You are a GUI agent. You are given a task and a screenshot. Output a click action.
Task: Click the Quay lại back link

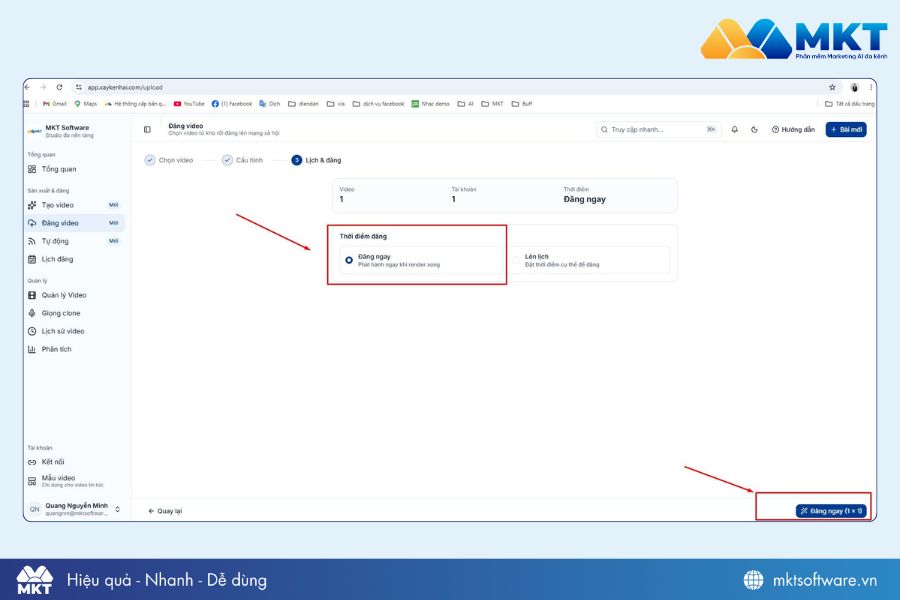(x=165, y=511)
